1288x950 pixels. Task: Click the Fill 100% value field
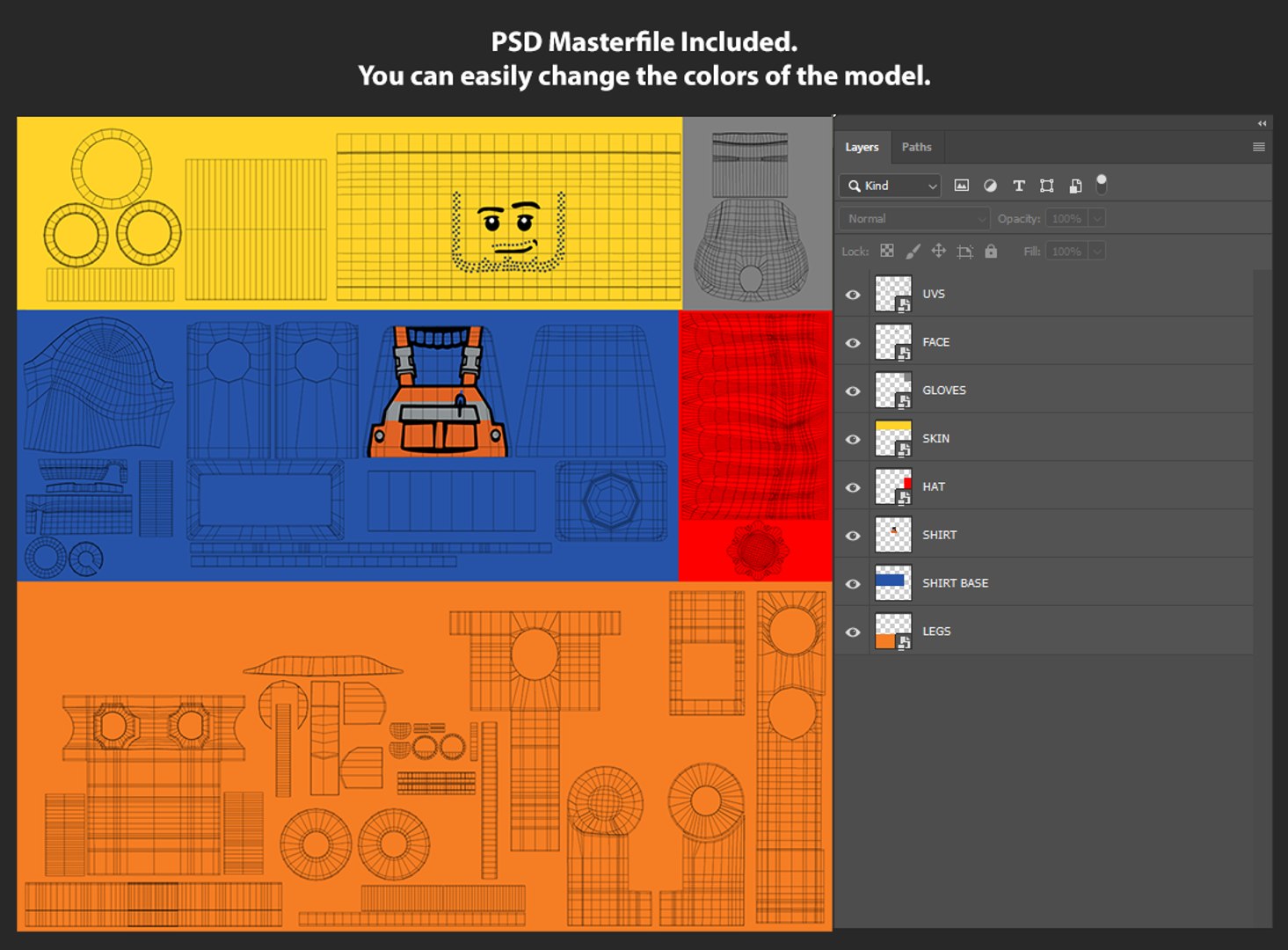tap(1066, 252)
